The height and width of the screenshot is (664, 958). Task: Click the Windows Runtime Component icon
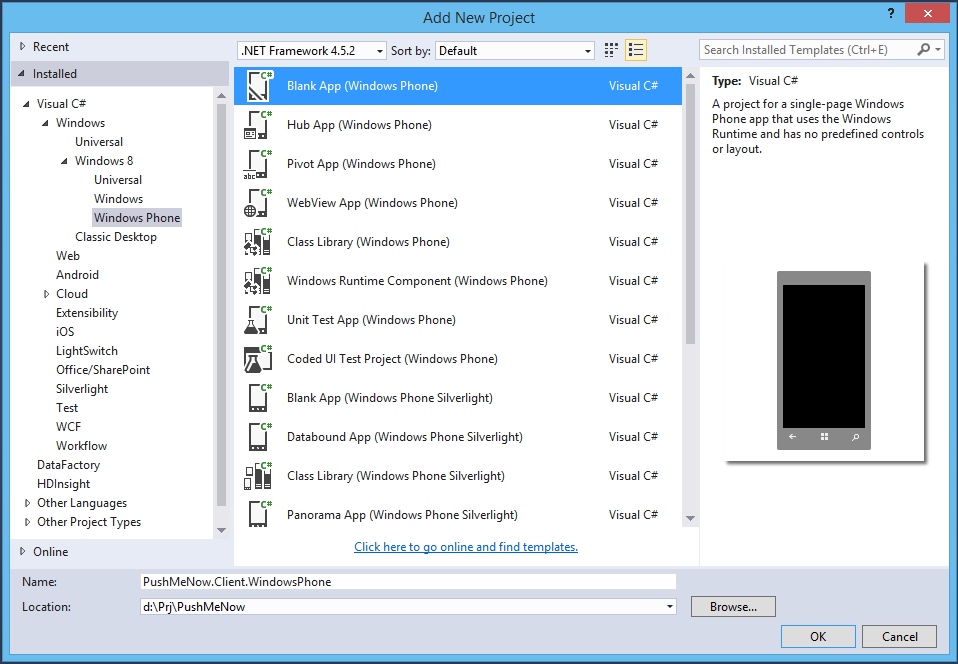tap(258, 282)
